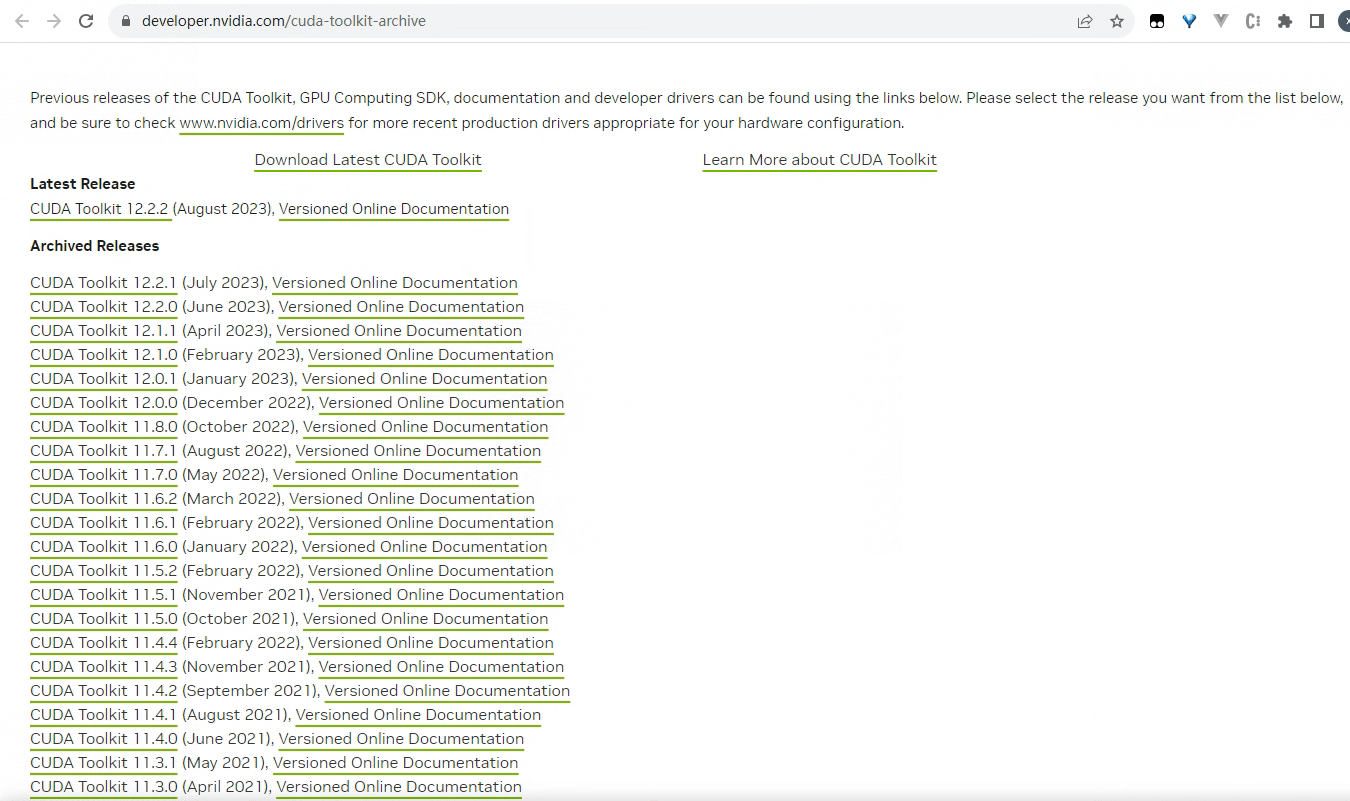Open CUDA Toolkit 11.6.2 link

104,499
